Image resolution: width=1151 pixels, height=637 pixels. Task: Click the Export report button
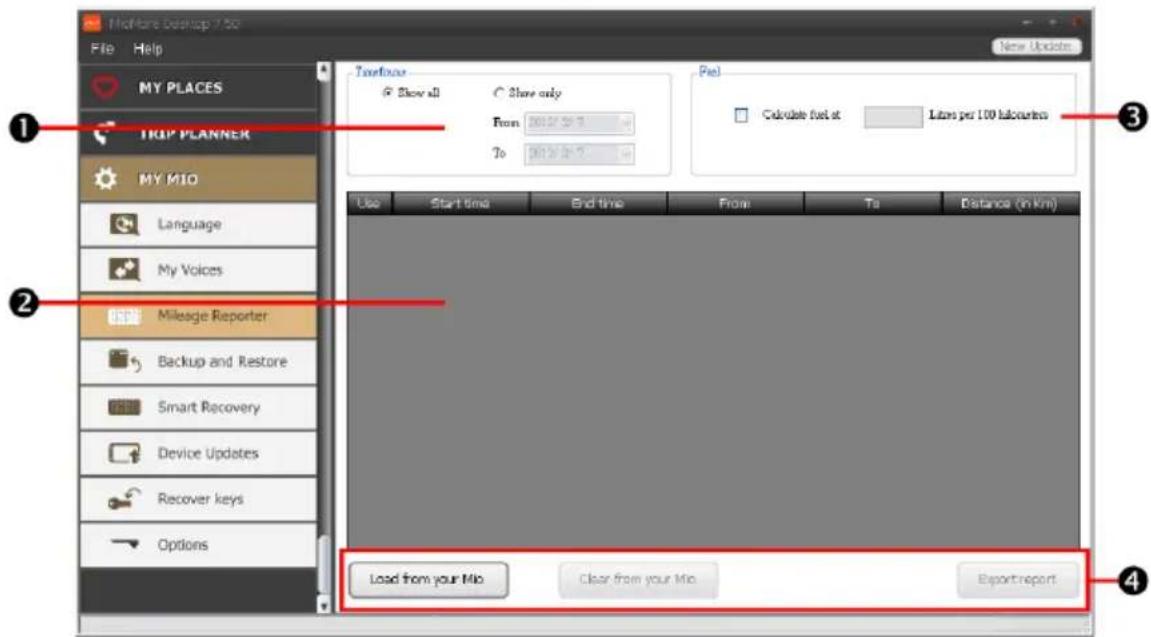pos(1017,580)
